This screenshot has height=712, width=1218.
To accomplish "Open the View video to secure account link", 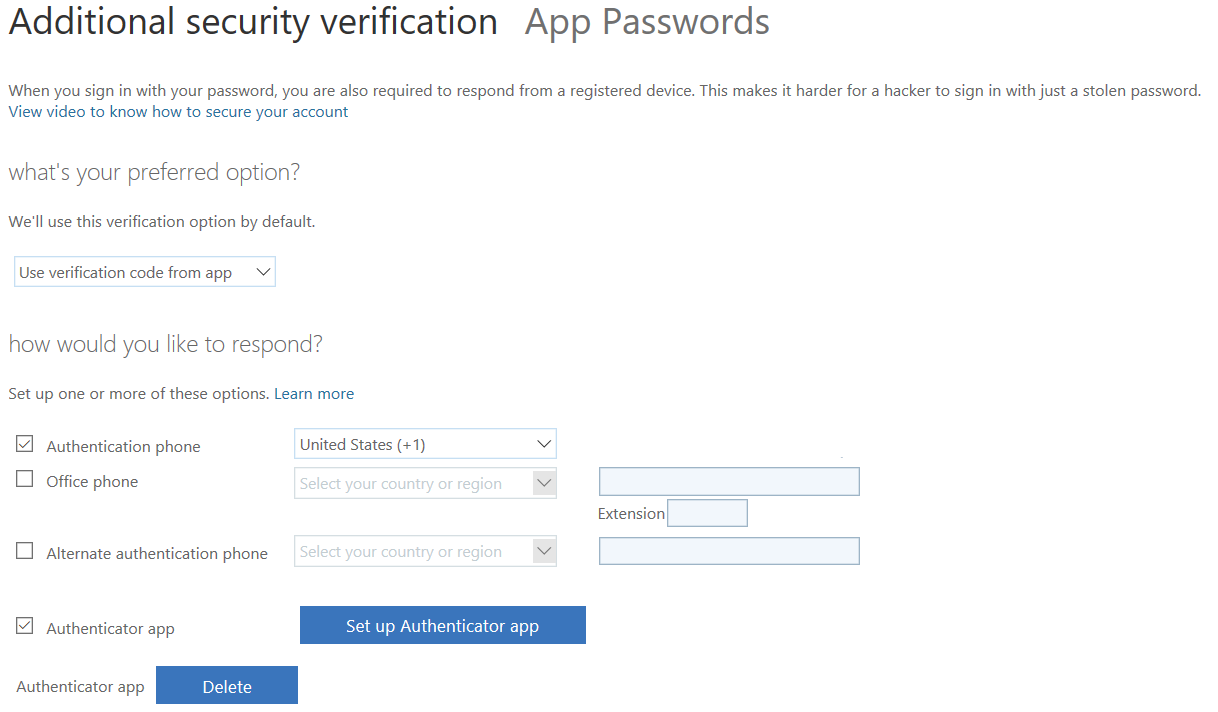I will point(178,112).
